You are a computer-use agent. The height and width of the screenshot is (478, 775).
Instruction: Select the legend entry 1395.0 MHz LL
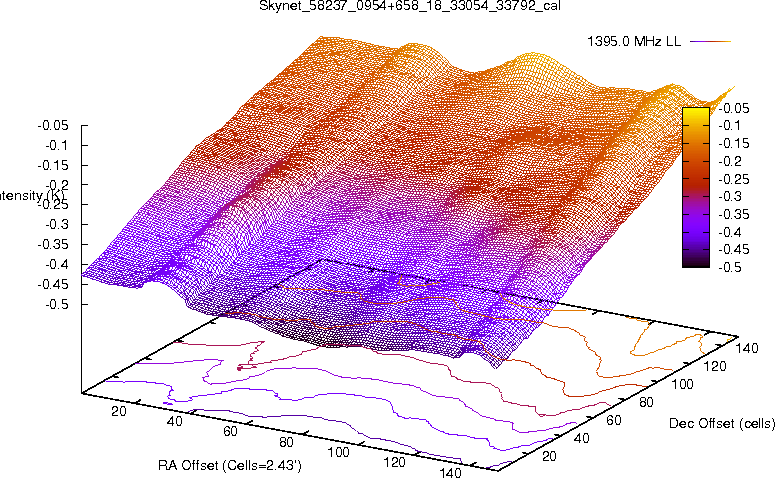tap(634, 42)
